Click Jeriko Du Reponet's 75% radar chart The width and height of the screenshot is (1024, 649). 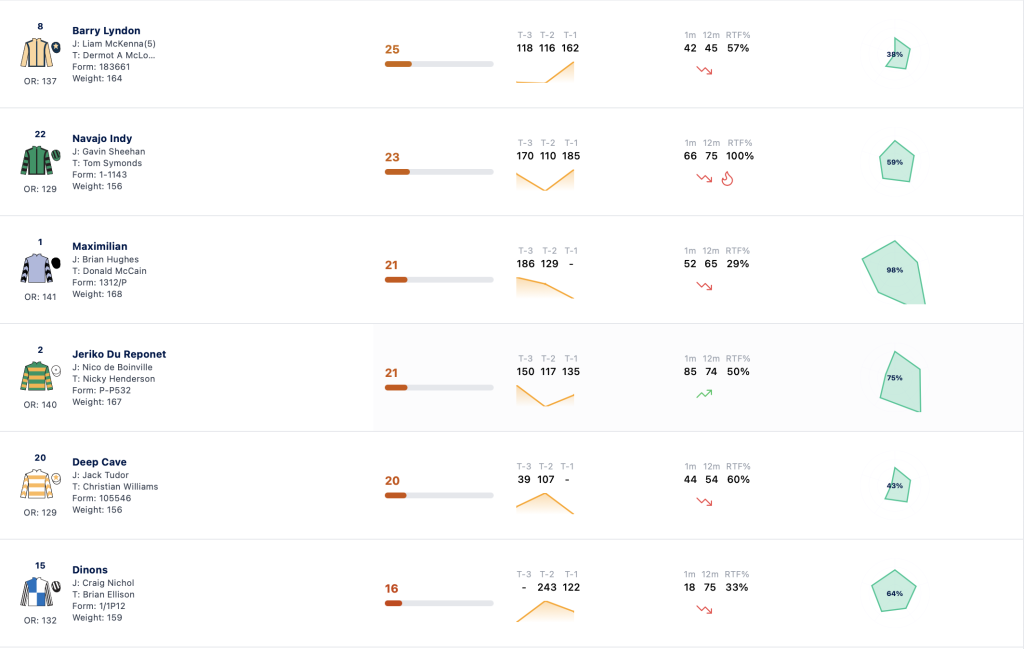point(901,381)
